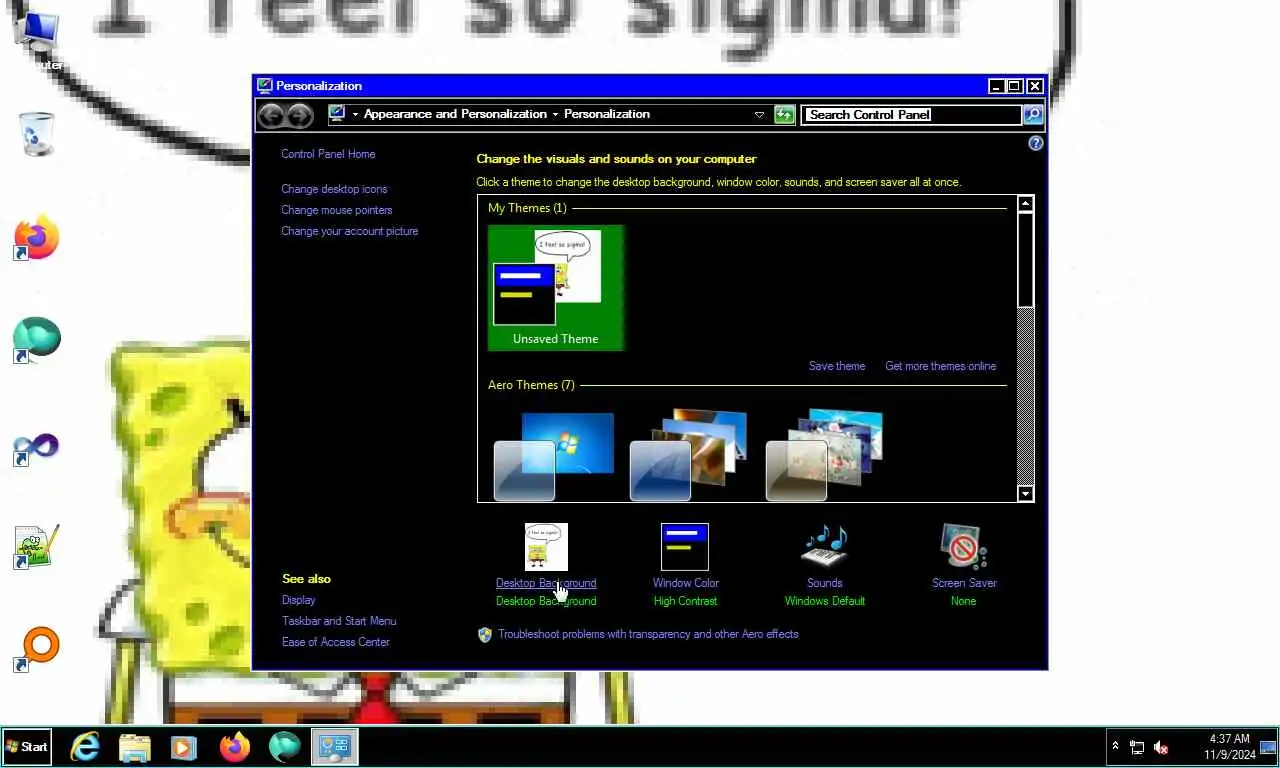Click the Screen Saver text link

pos(964,583)
